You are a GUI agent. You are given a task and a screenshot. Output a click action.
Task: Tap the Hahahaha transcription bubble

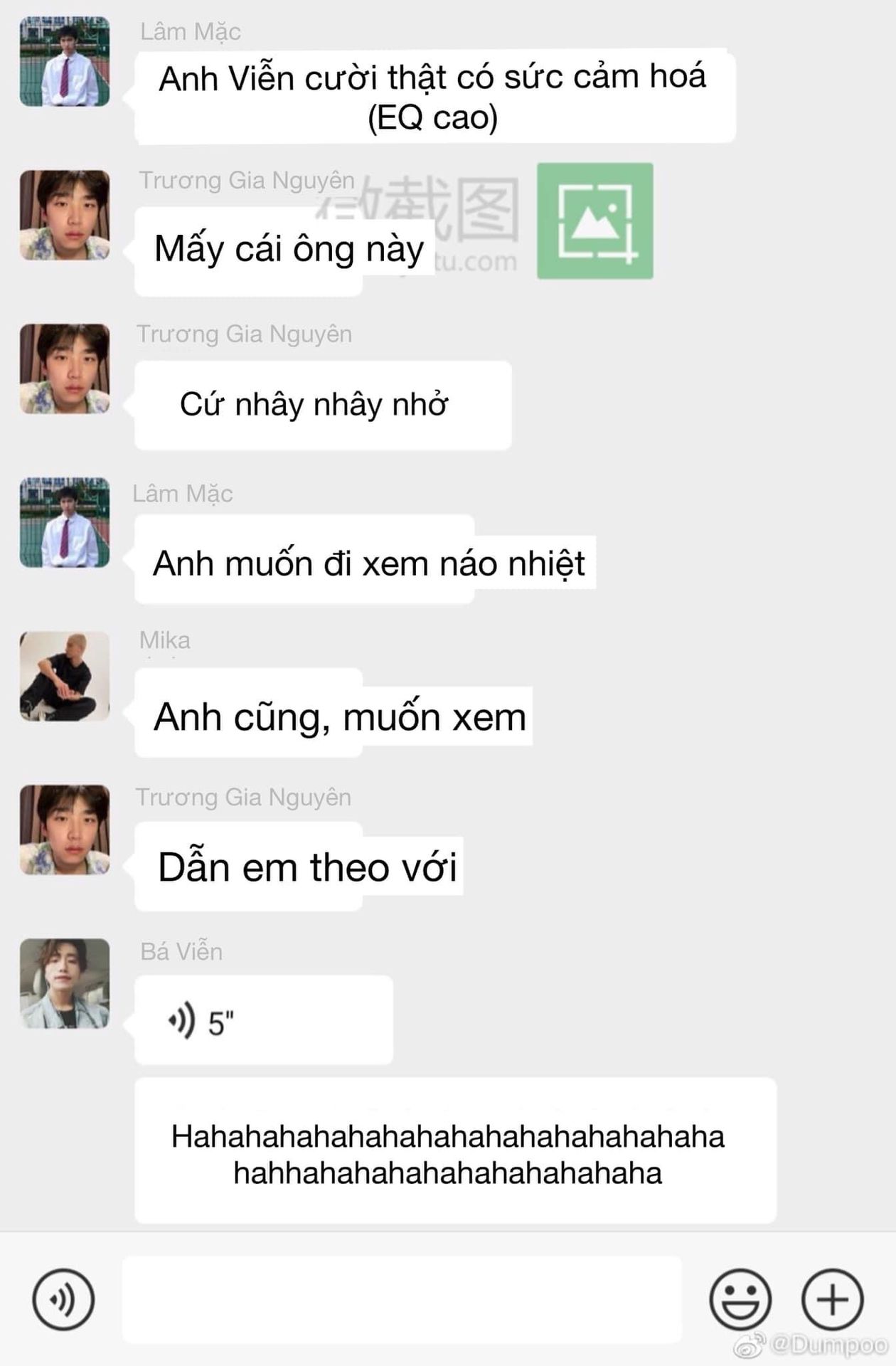coord(455,1150)
